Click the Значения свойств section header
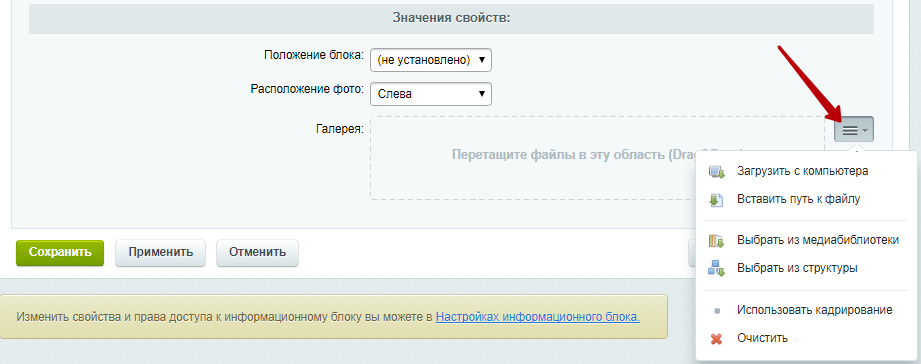The width and height of the screenshot is (921, 364). coord(451,18)
